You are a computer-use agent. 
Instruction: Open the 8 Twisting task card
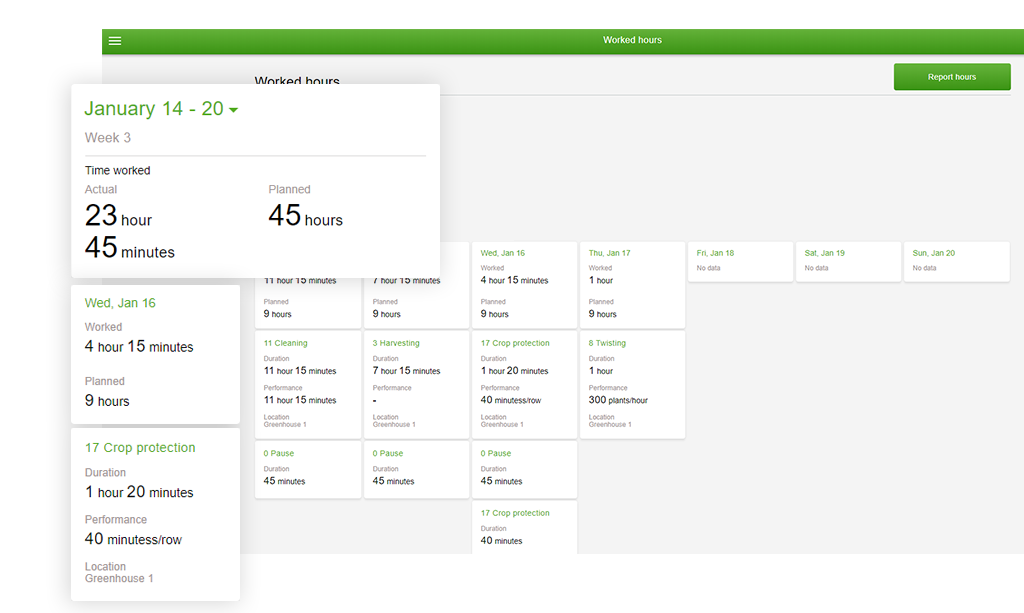[x=632, y=384]
